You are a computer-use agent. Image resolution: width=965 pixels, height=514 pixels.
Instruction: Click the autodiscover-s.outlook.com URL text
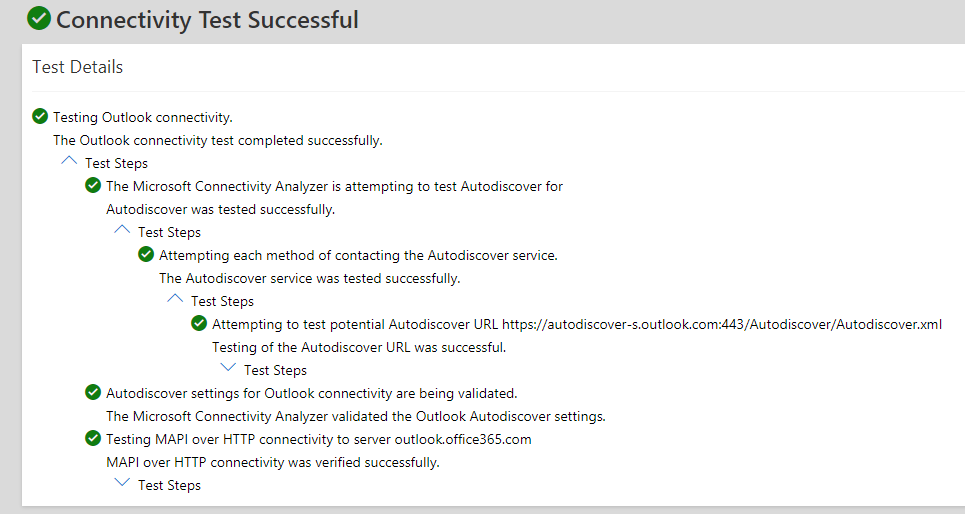[722, 324]
